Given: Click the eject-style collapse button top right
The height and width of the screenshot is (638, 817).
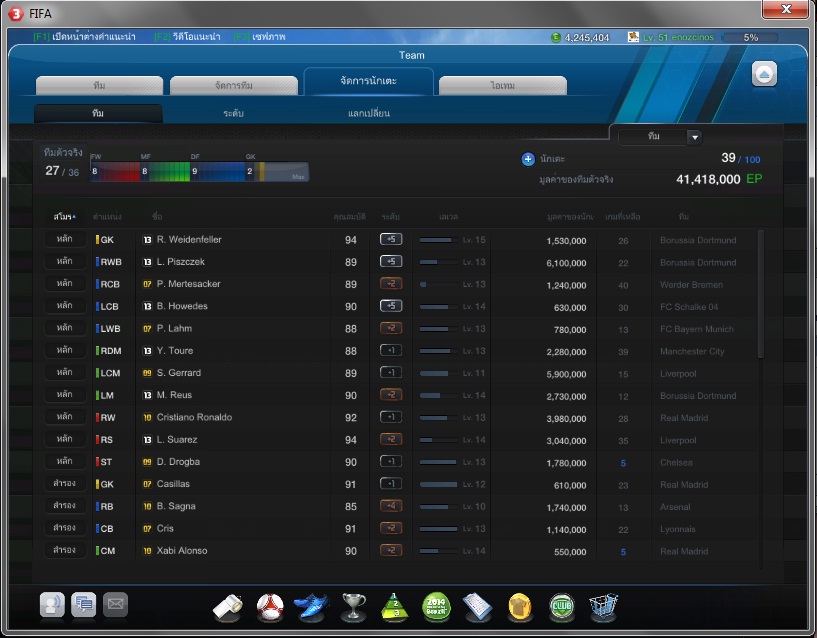Looking at the screenshot, I should pos(764,74).
